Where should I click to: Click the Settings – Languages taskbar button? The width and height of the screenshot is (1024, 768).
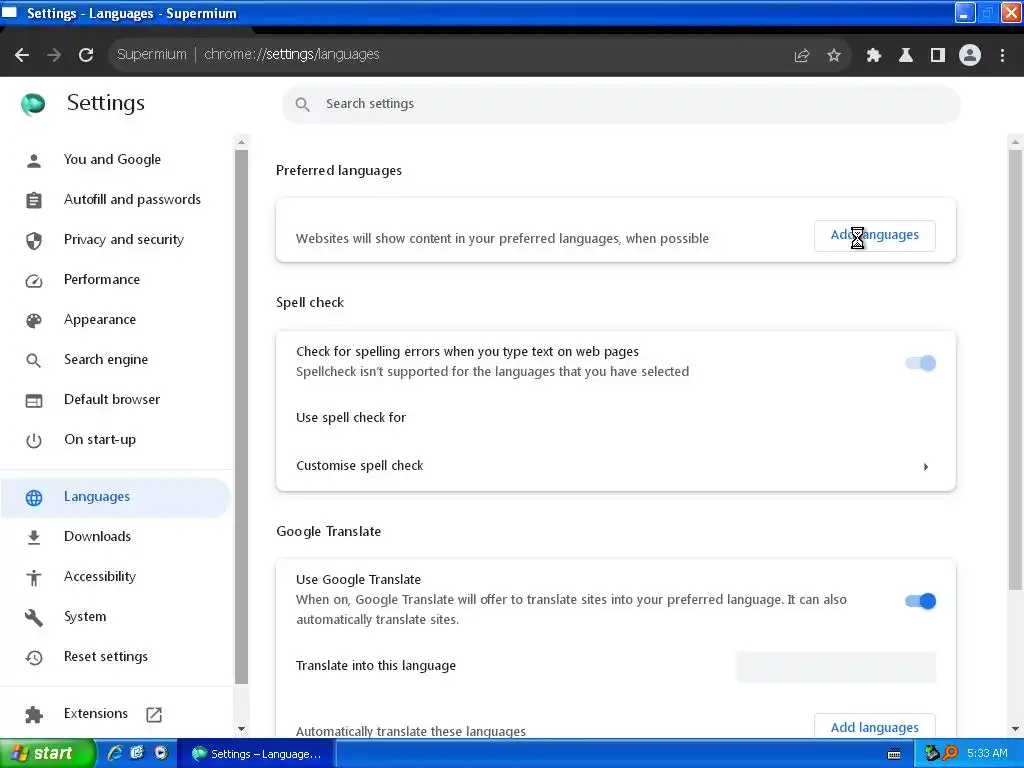coord(257,754)
